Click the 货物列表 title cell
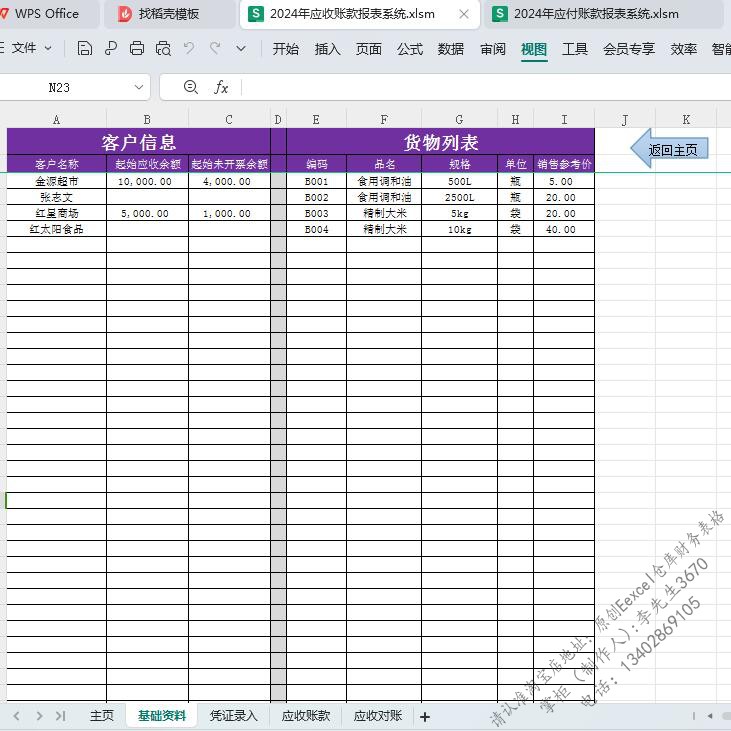The width and height of the screenshot is (731, 731). click(441, 142)
